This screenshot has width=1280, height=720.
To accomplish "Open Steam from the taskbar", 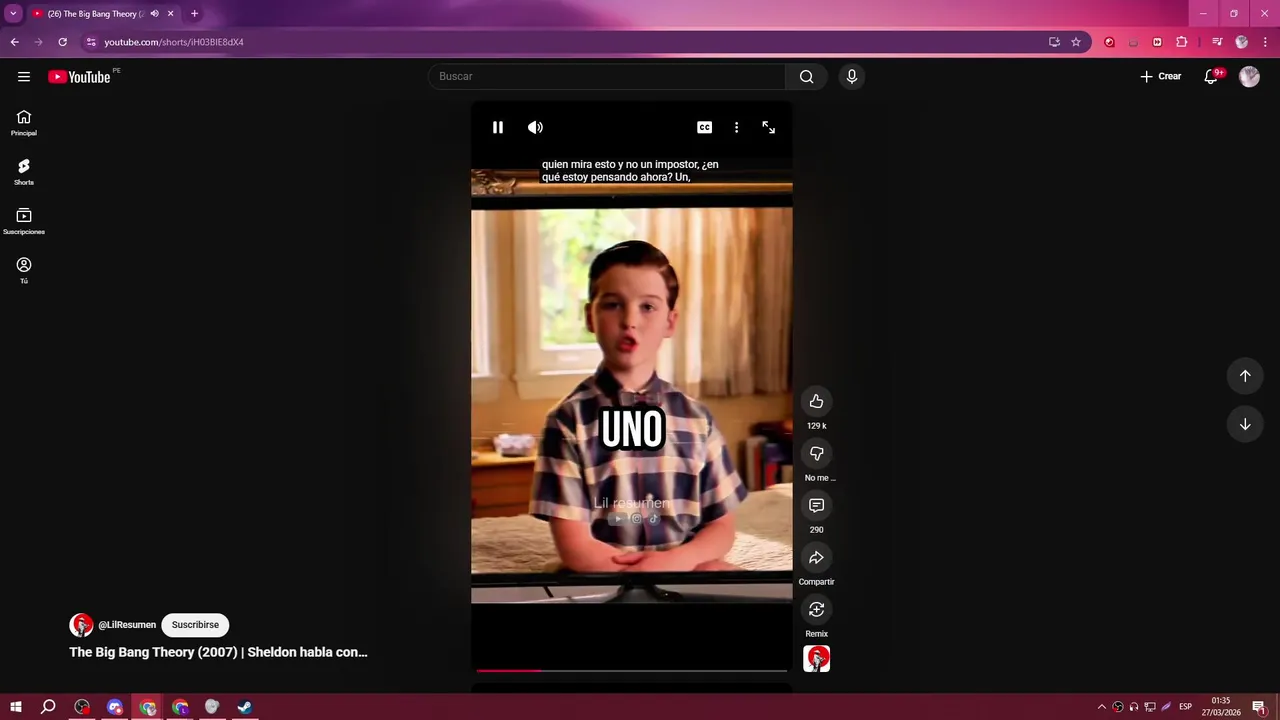I will click(x=244, y=707).
